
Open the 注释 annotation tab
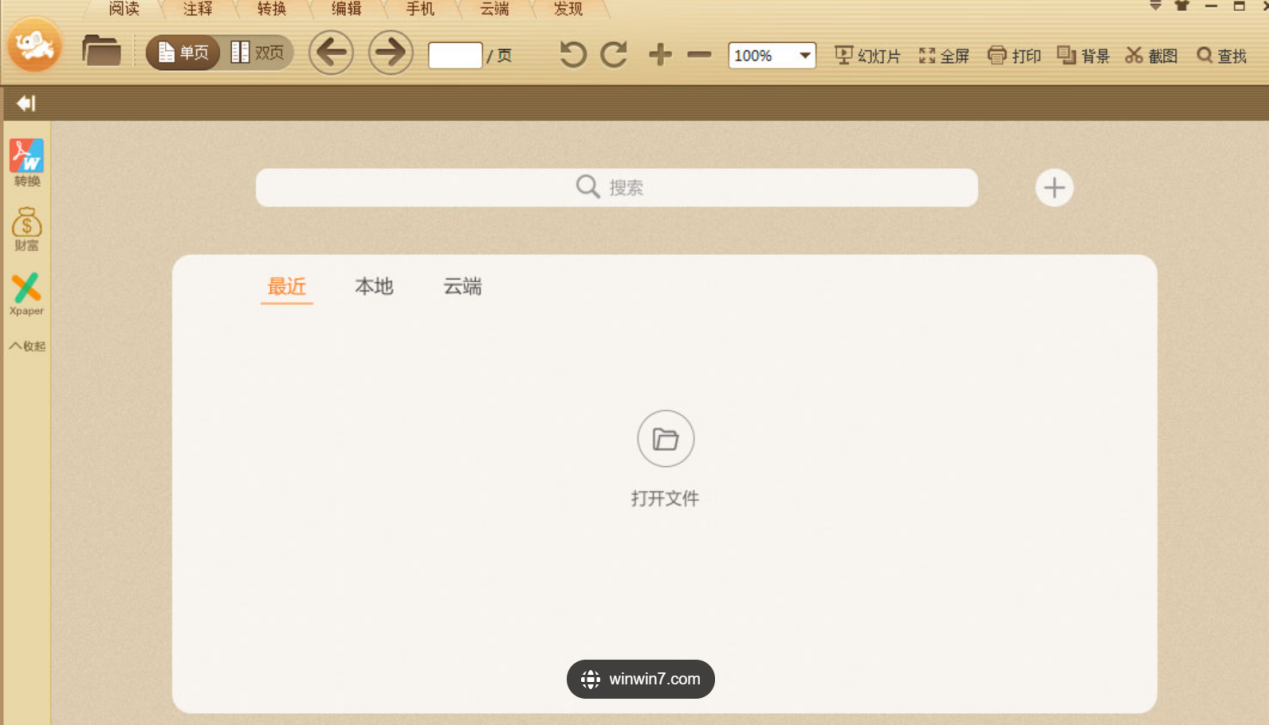click(x=196, y=8)
